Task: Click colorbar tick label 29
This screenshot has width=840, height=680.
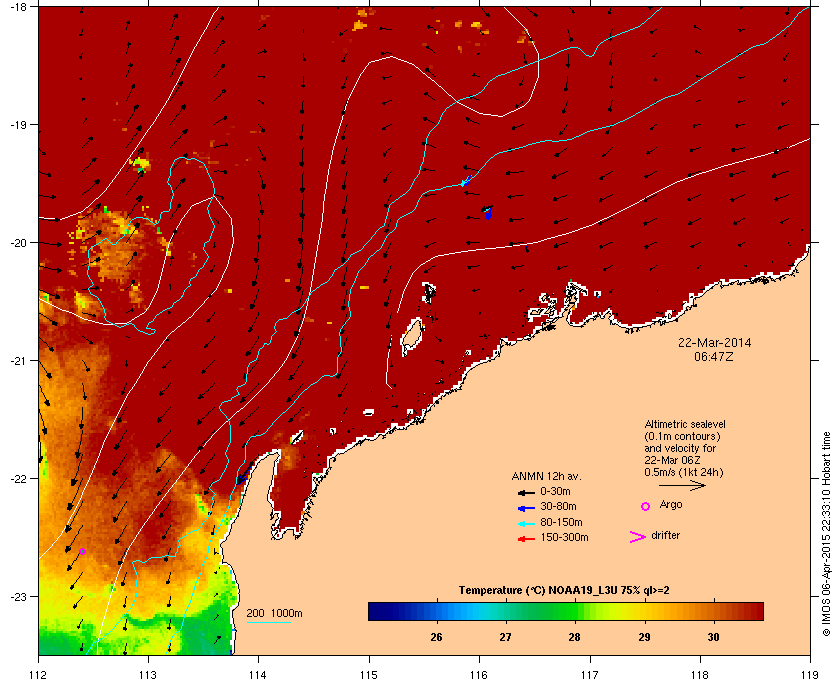Action: (x=644, y=637)
